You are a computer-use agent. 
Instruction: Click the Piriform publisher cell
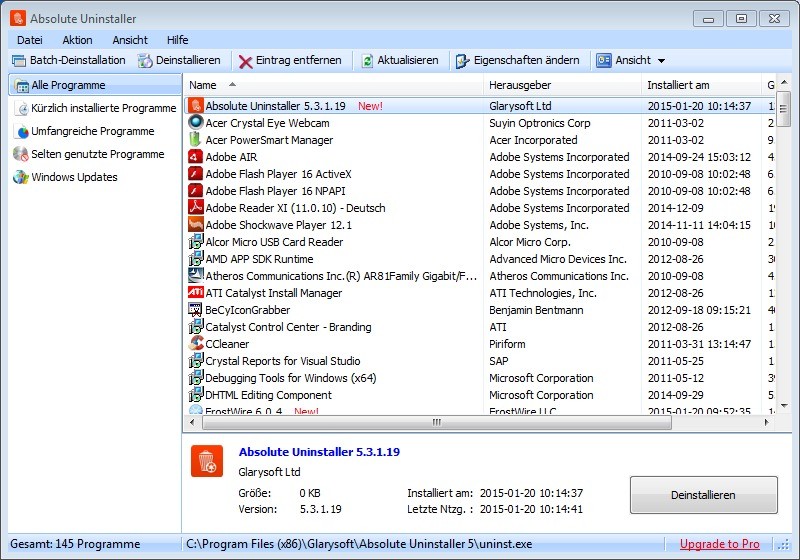(x=507, y=344)
